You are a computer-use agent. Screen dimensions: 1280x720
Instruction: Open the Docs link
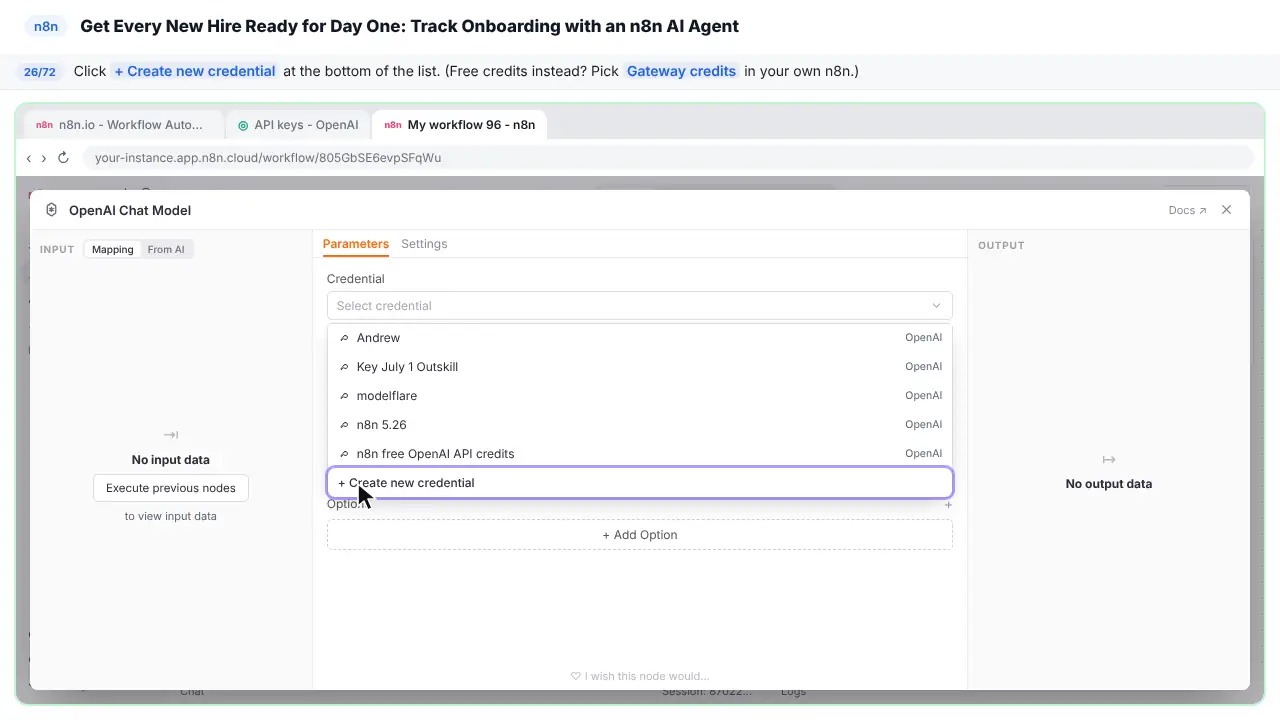click(x=1187, y=211)
